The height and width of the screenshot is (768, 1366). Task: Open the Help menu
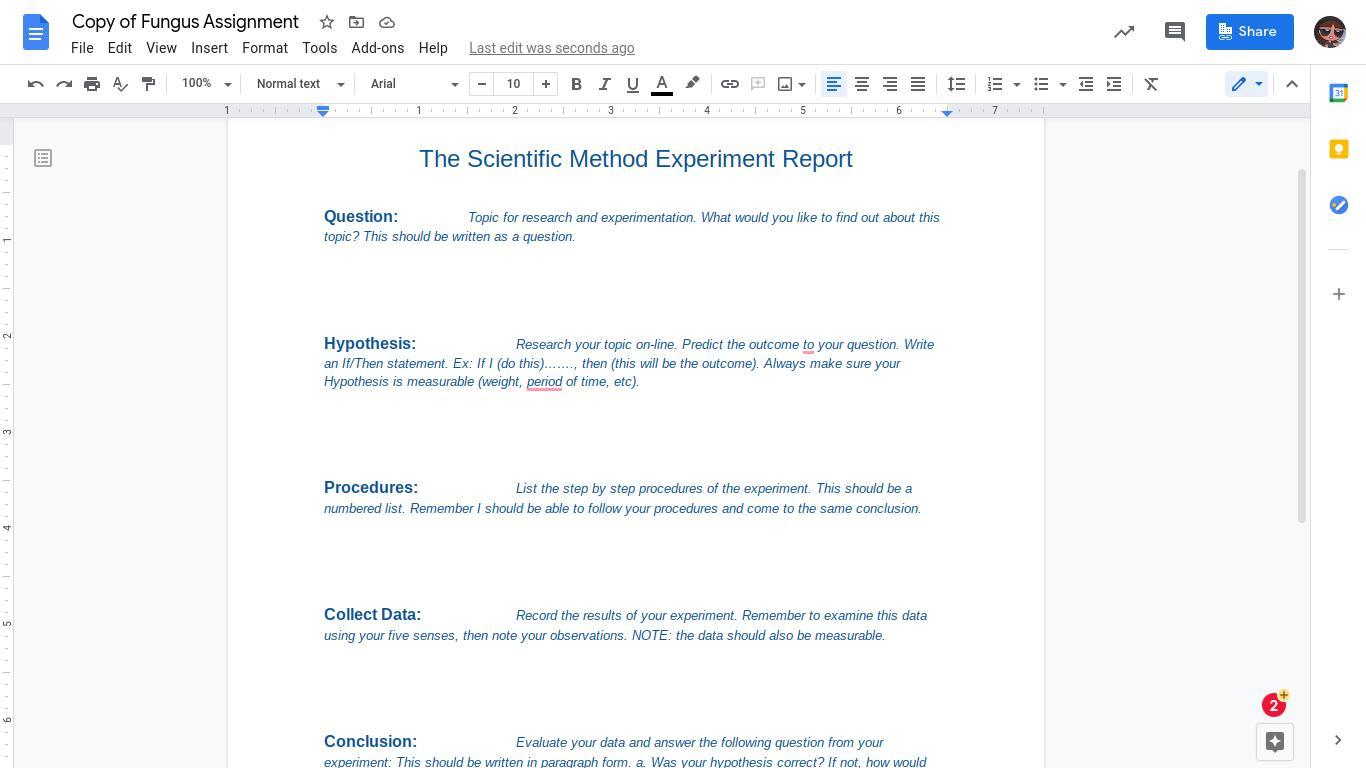[x=433, y=48]
